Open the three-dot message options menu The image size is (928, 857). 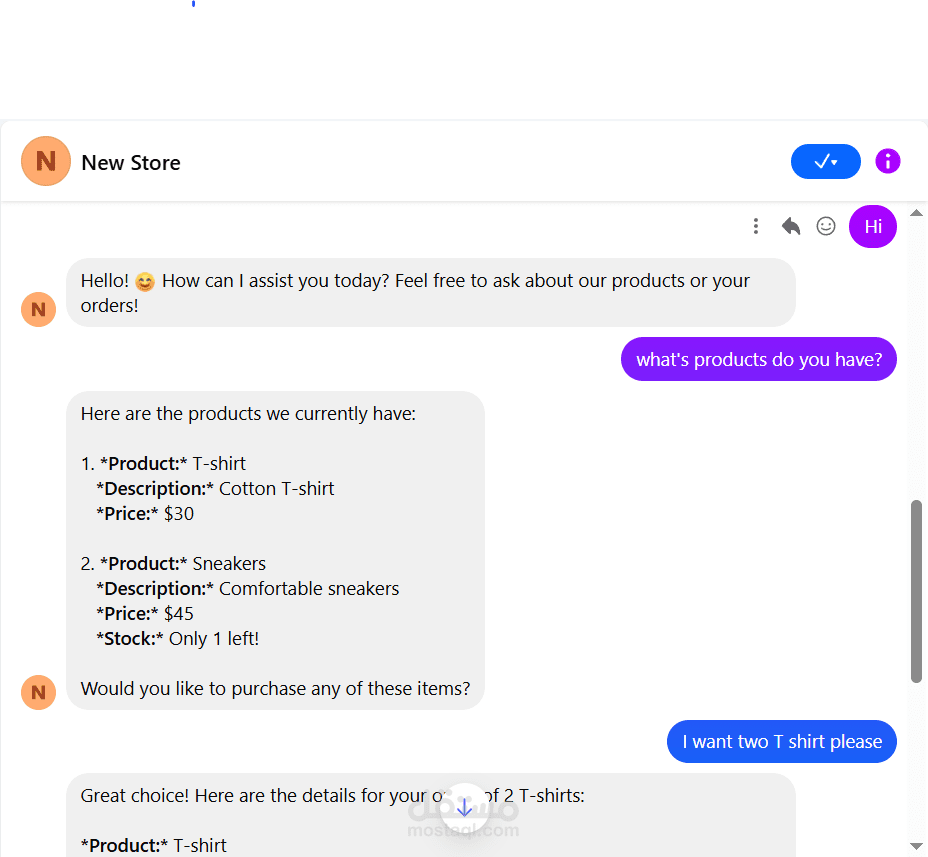pos(755,226)
